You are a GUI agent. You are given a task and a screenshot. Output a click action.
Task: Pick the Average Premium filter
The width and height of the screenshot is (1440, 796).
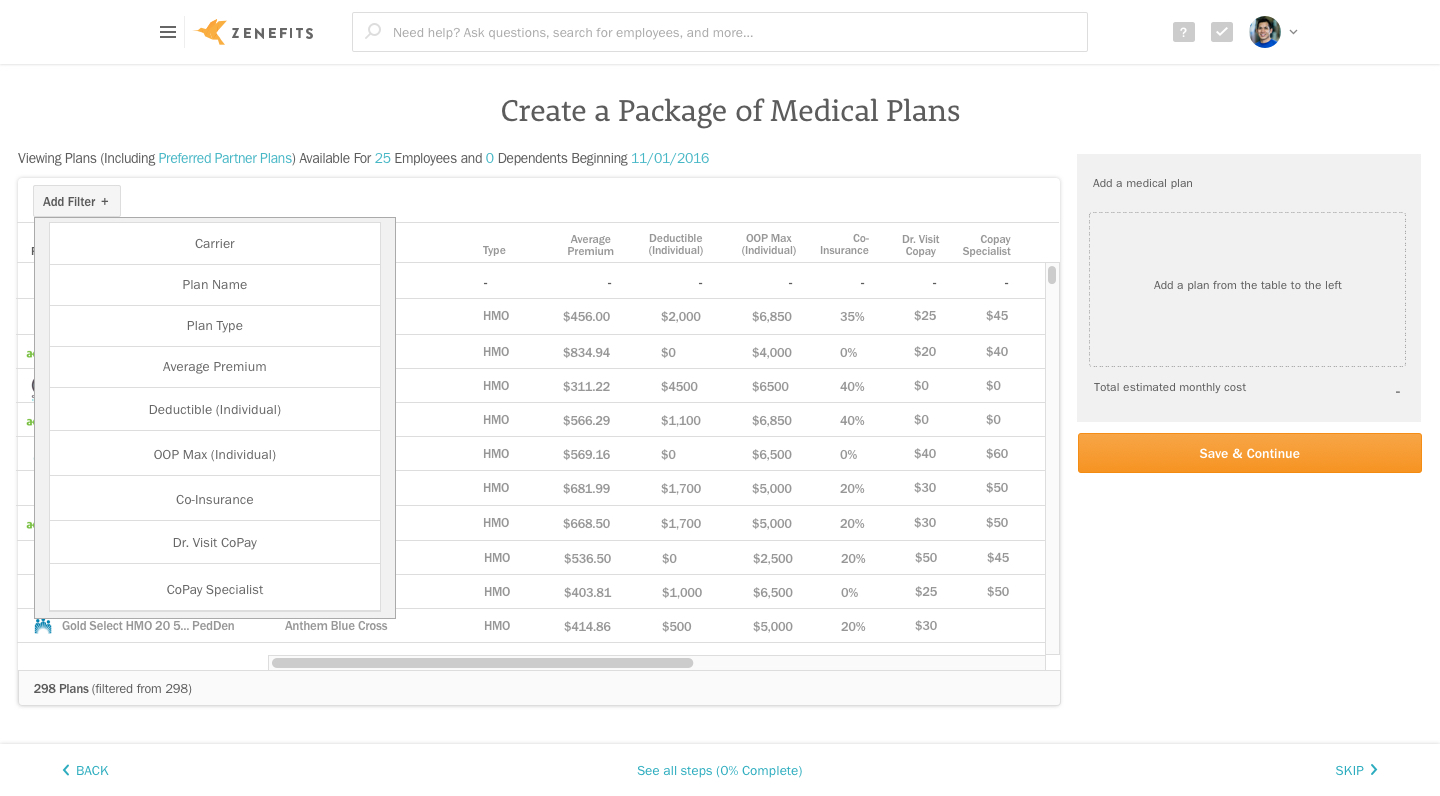(x=215, y=367)
